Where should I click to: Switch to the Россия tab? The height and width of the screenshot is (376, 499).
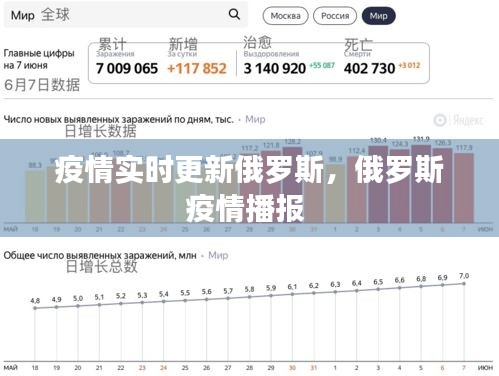click(x=335, y=16)
